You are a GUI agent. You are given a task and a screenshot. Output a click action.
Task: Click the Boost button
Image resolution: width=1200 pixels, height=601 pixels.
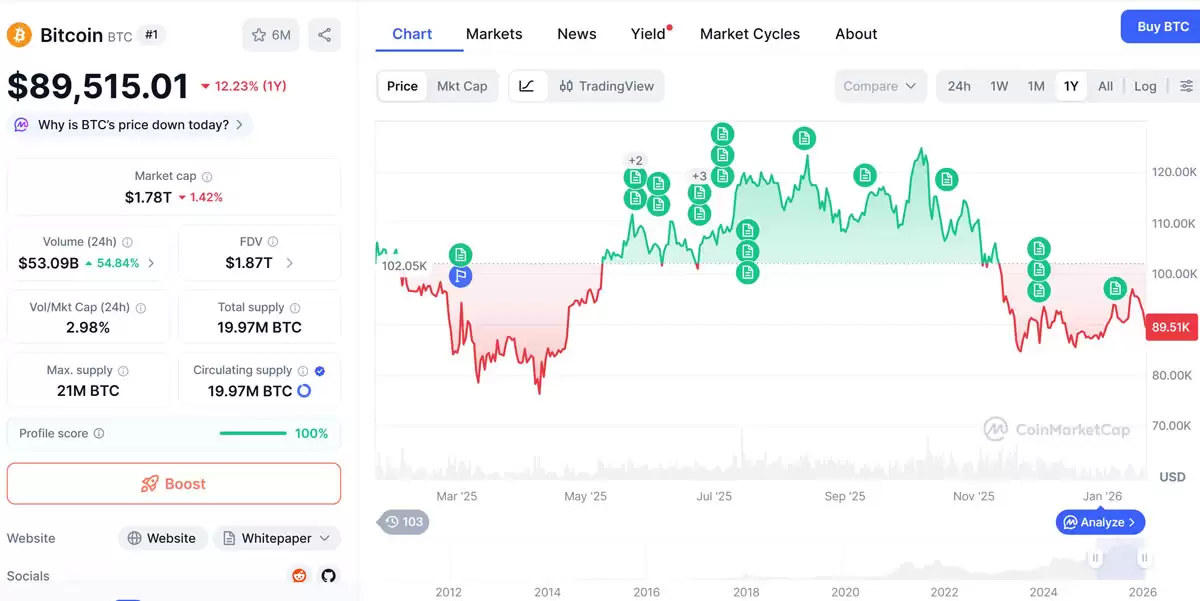tap(174, 484)
